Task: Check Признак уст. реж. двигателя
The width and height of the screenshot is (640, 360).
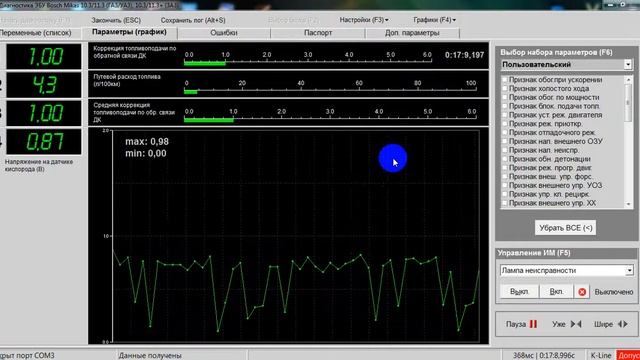Action: coord(505,115)
